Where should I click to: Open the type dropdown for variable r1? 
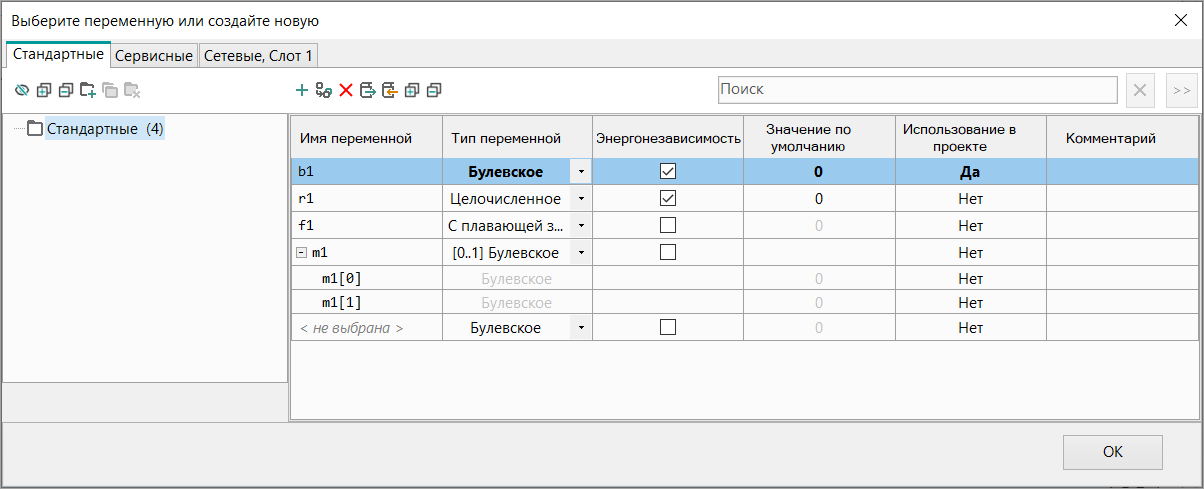581,198
